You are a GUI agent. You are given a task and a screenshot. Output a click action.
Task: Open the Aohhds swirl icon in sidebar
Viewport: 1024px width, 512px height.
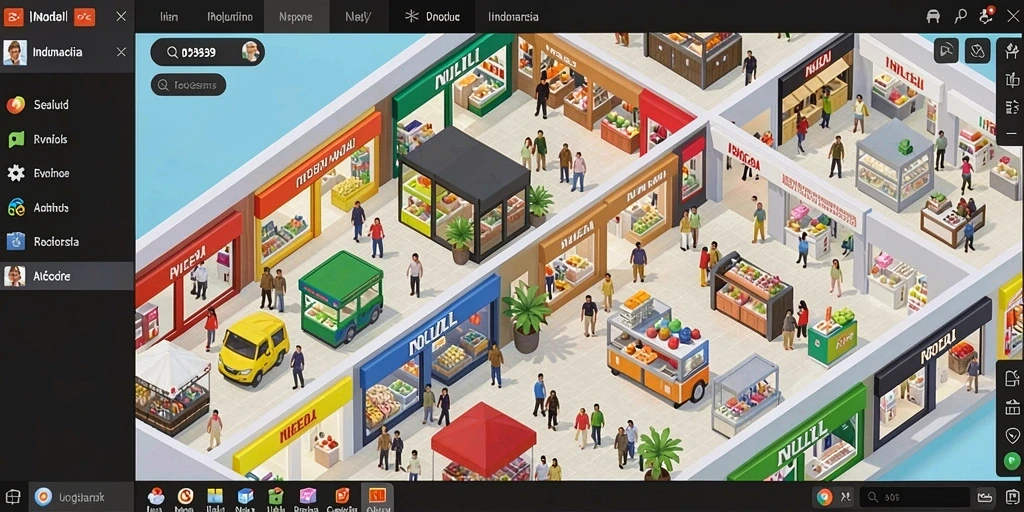click(16, 208)
